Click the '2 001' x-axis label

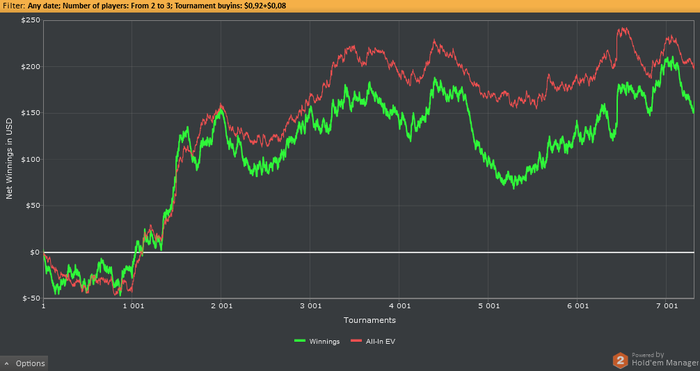(221, 306)
